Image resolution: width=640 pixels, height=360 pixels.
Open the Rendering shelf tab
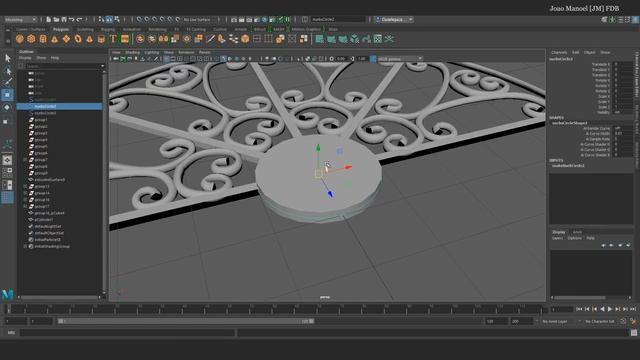157,29
